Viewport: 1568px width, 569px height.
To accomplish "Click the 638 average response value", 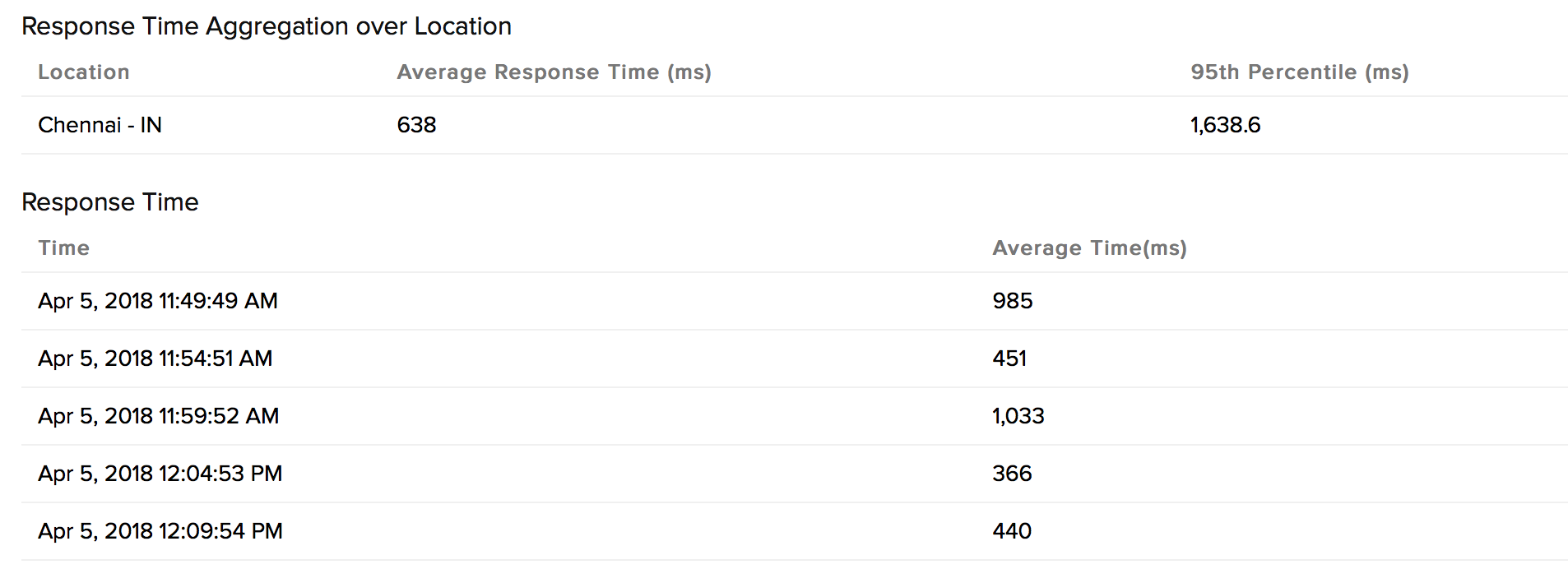I will coord(416,125).
